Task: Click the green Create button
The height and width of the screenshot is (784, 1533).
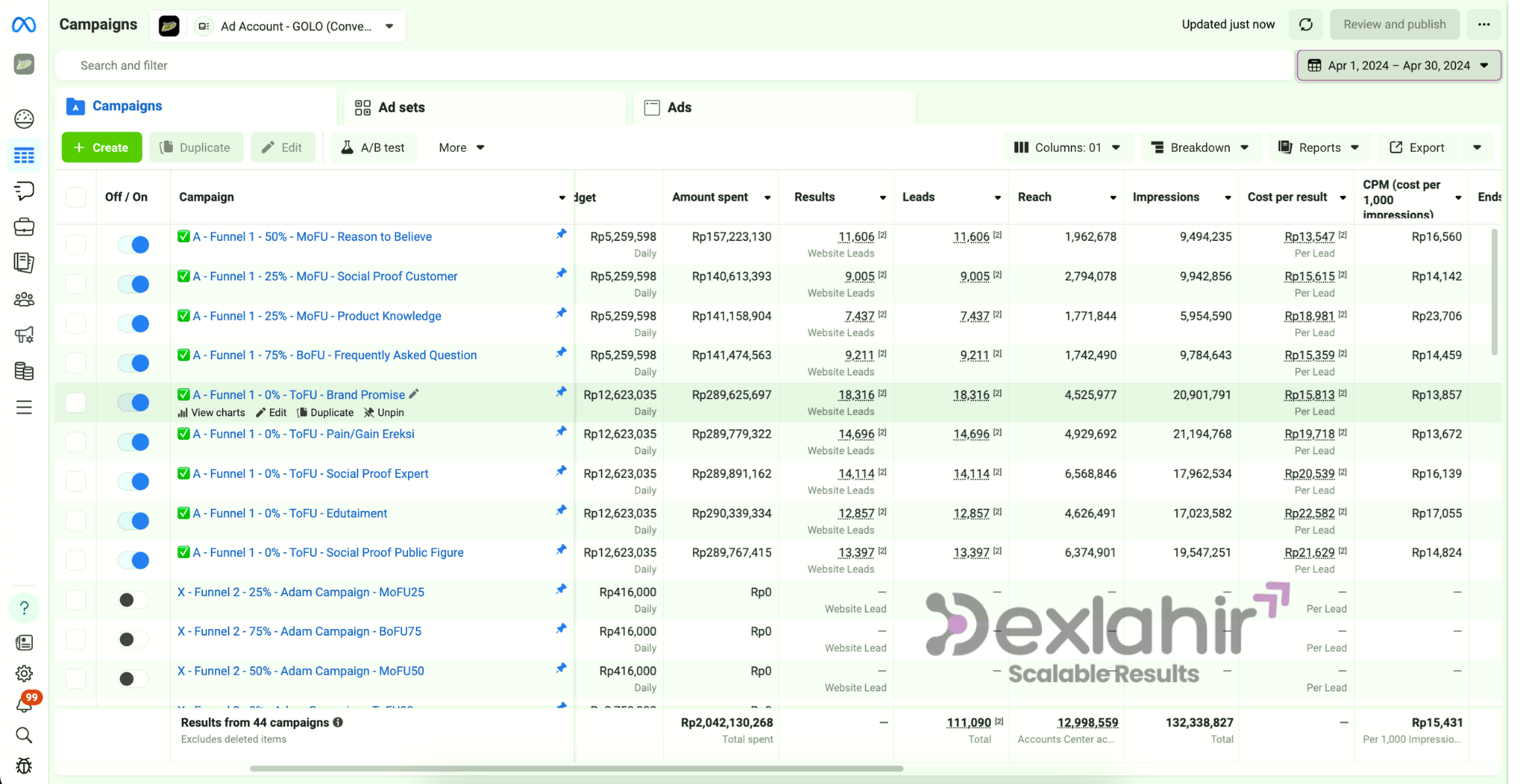Action: click(x=102, y=147)
